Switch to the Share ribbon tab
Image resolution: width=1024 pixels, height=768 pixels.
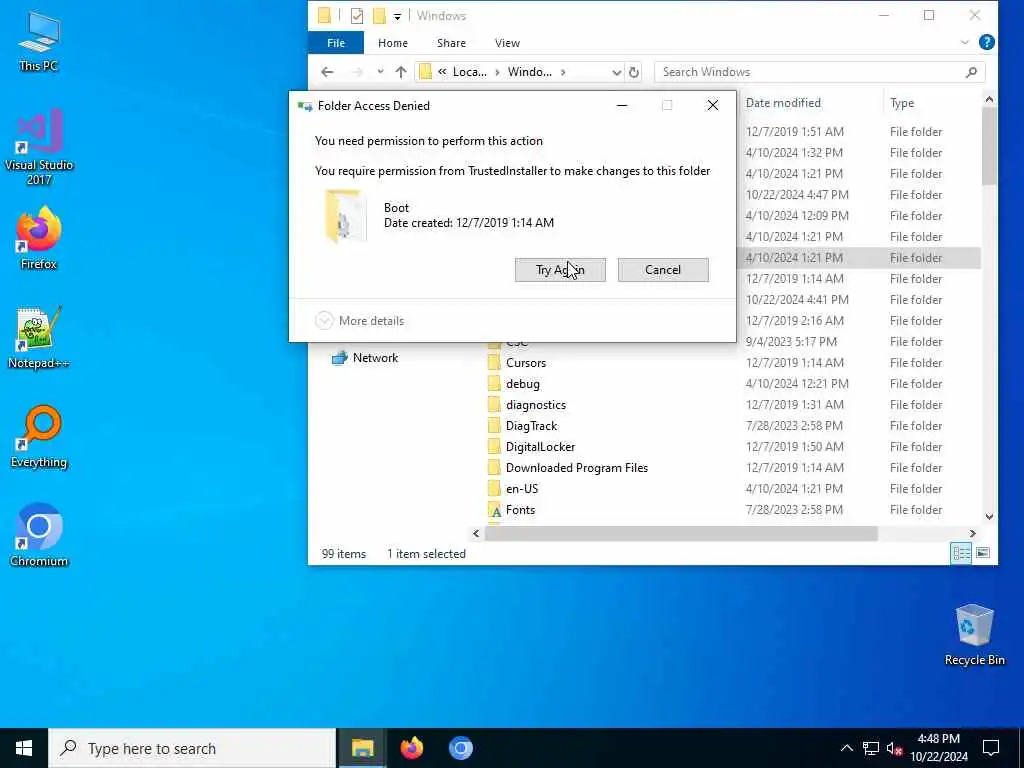point(451,43)
